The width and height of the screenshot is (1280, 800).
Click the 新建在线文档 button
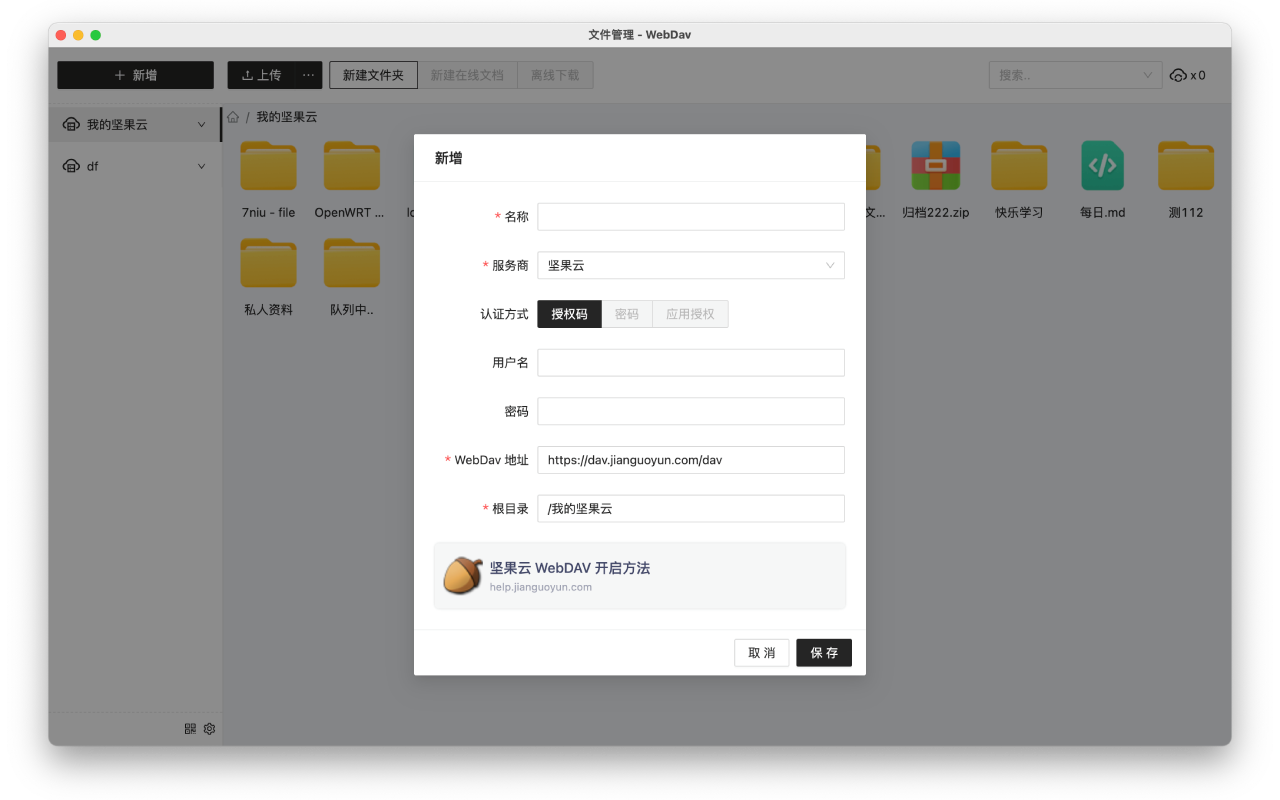pyautogui.click(x=467, y=75)
